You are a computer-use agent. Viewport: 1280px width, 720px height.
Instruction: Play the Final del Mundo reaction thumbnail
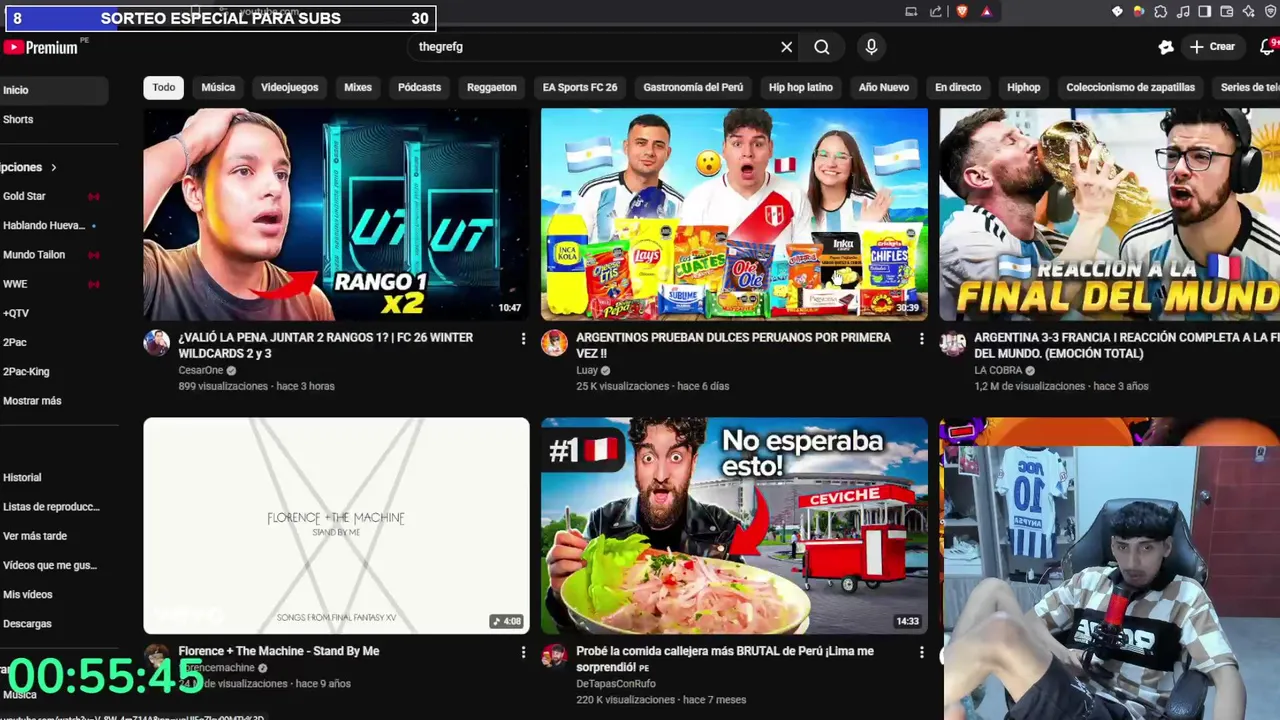(x=1109, y=214)
